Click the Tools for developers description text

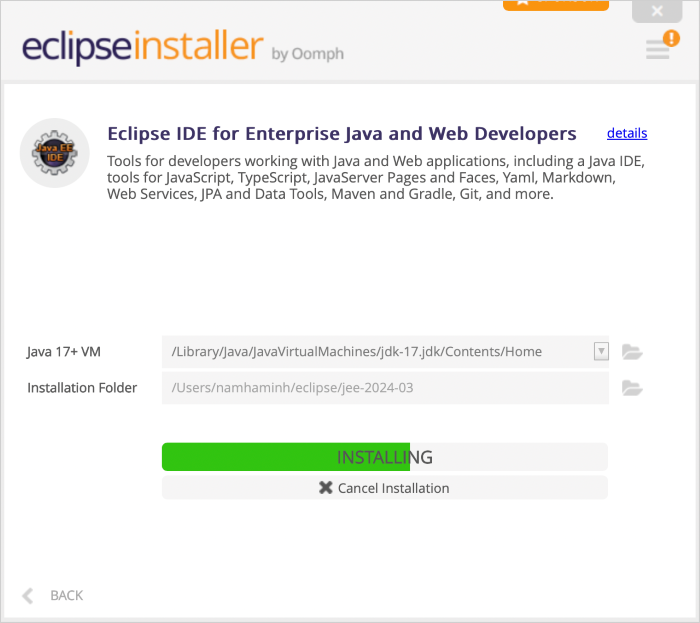coord(376,177)
